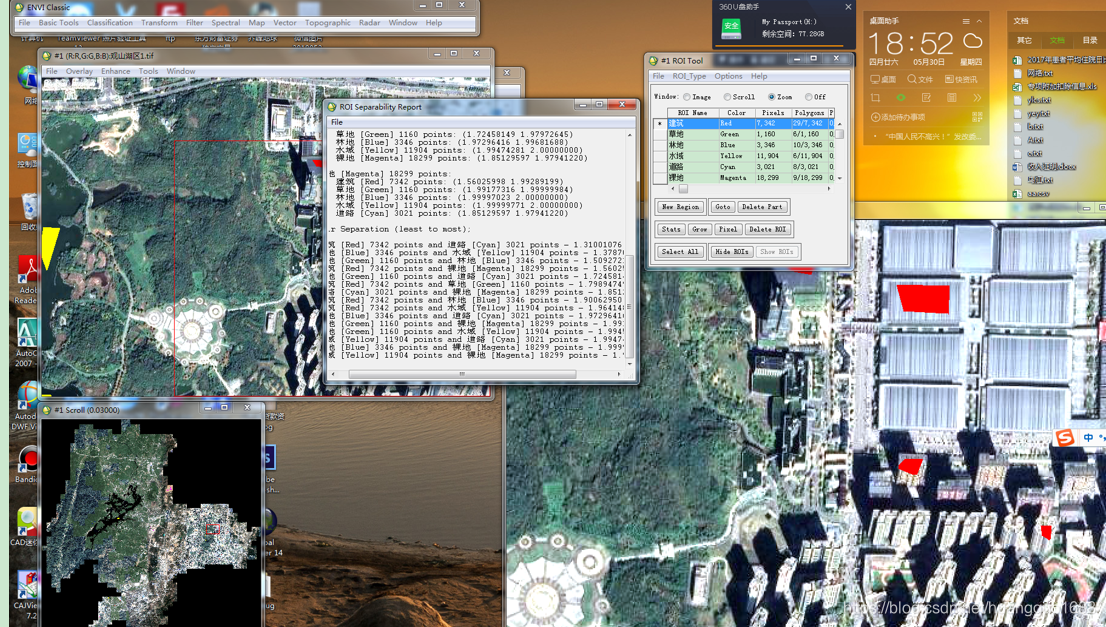Click the Select All button
This screenshot has width=1106, height=627.
(x=680, y=252)
